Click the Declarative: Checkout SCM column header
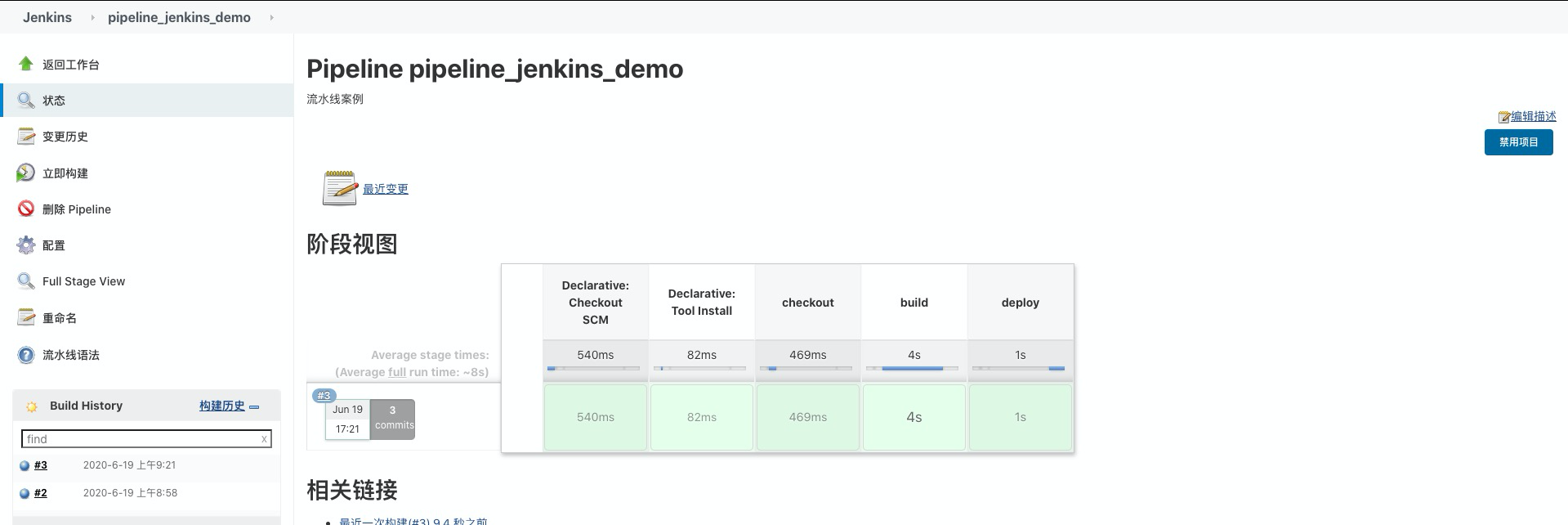 [x=596, y=303]
